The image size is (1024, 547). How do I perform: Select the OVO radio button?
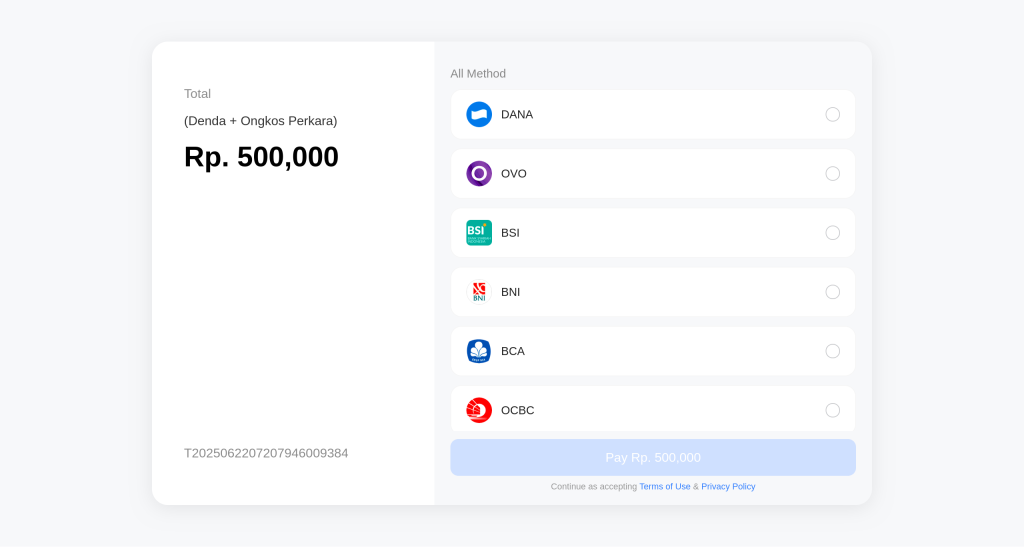tap(832, 173)
